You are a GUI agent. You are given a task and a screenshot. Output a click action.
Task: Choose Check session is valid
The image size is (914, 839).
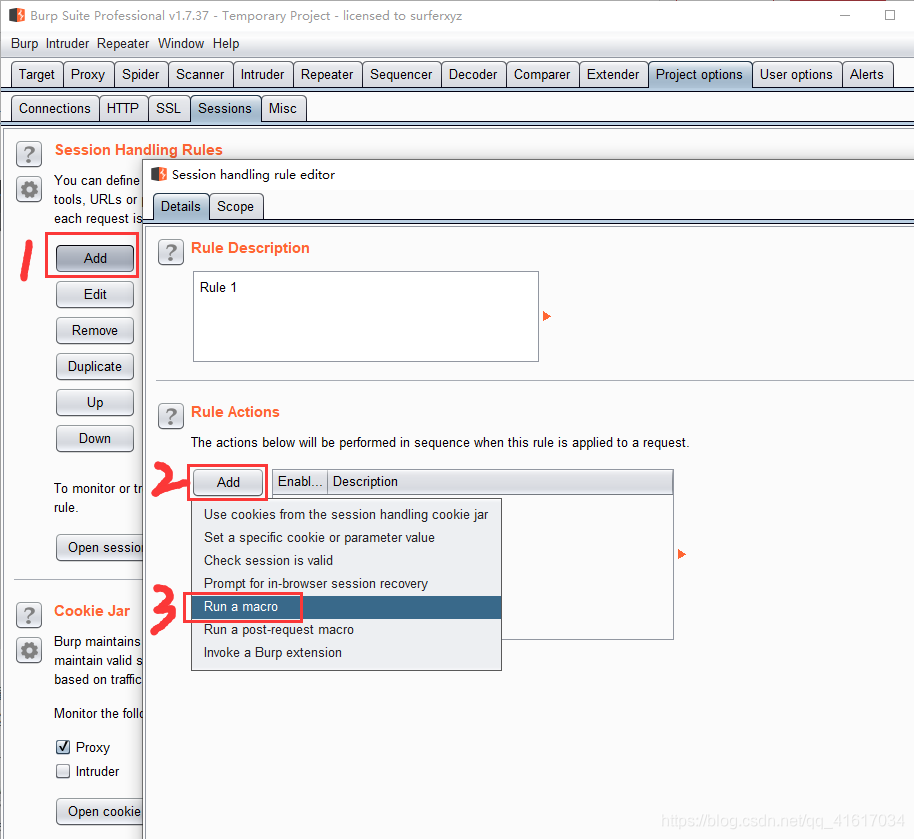(x=346, y=560)
